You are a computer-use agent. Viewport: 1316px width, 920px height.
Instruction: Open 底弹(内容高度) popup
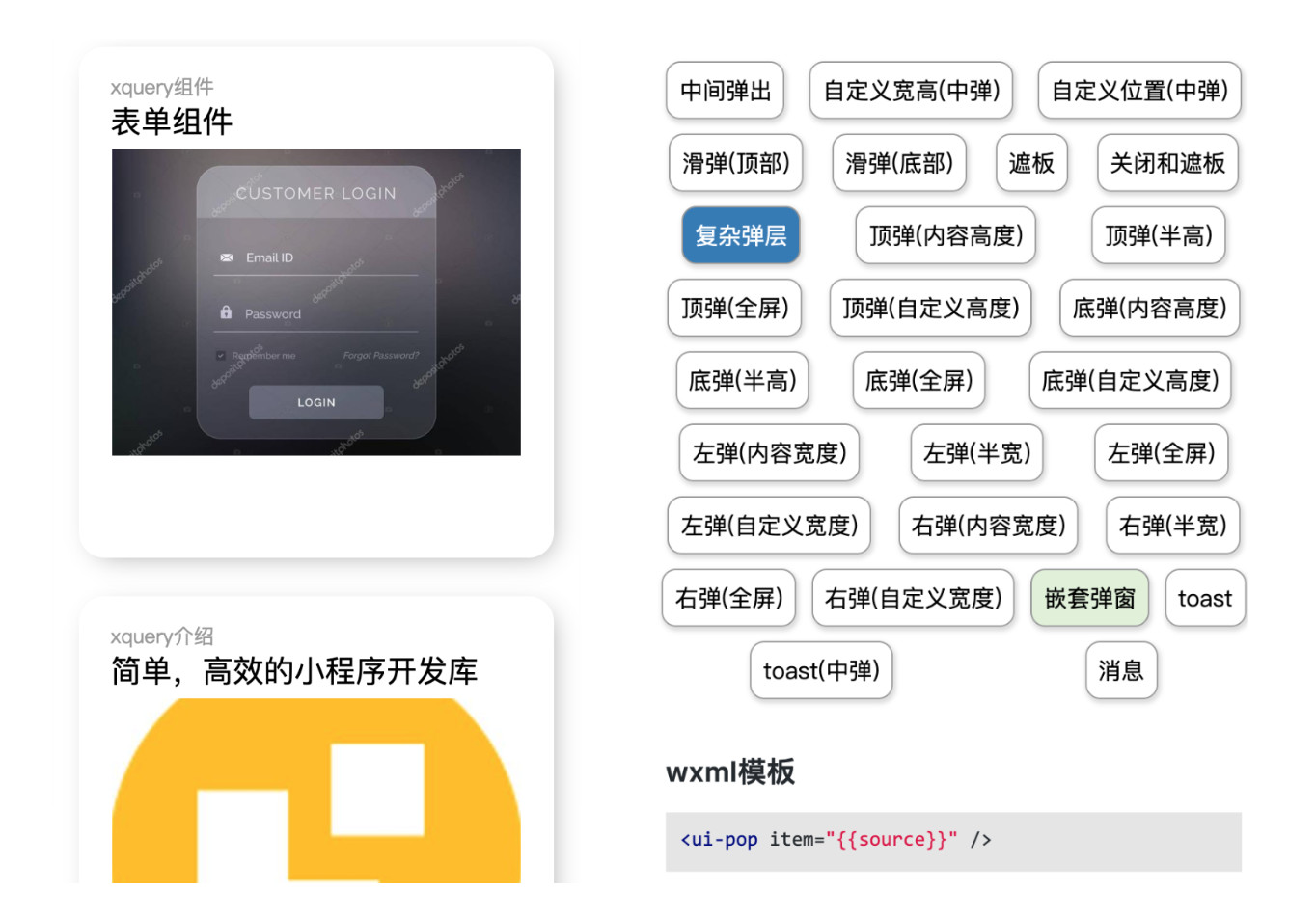click(x=1149, y=308)
